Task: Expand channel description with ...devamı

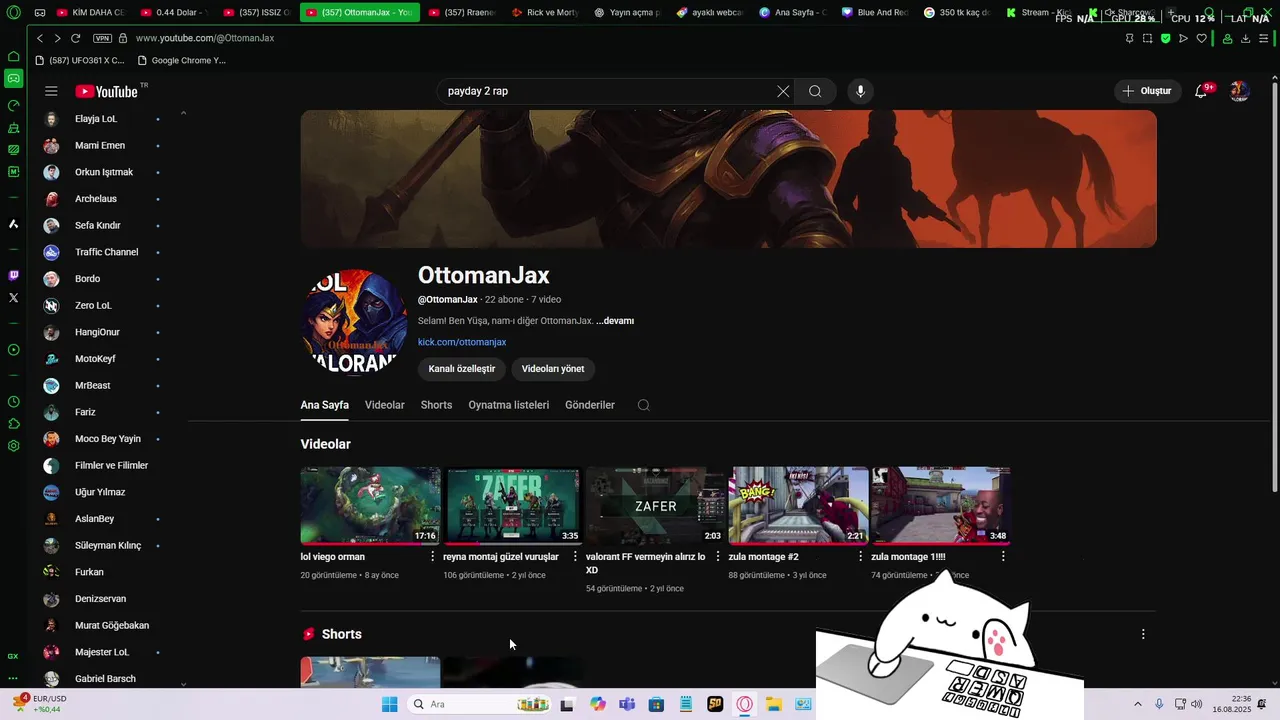Action: point(615,321)
